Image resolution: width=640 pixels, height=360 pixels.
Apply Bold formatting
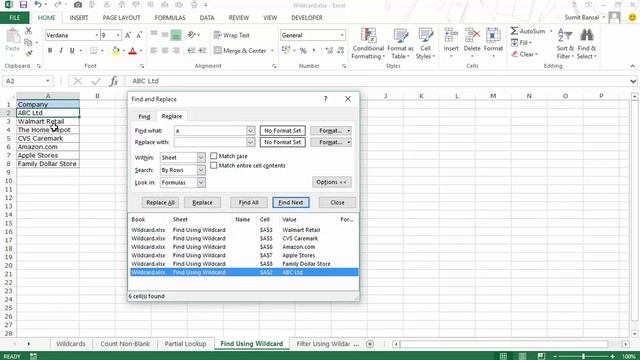pos(50,51)
